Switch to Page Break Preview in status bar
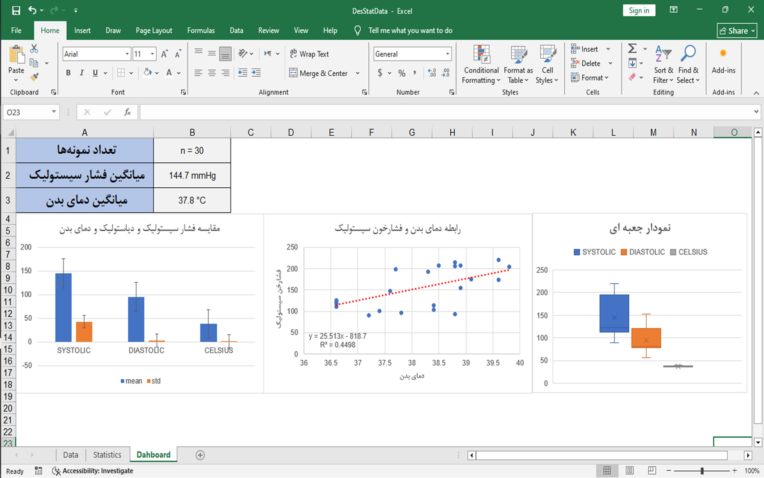Image resolution: width=764 pixels, height=478 pixels. pos(652,470)
